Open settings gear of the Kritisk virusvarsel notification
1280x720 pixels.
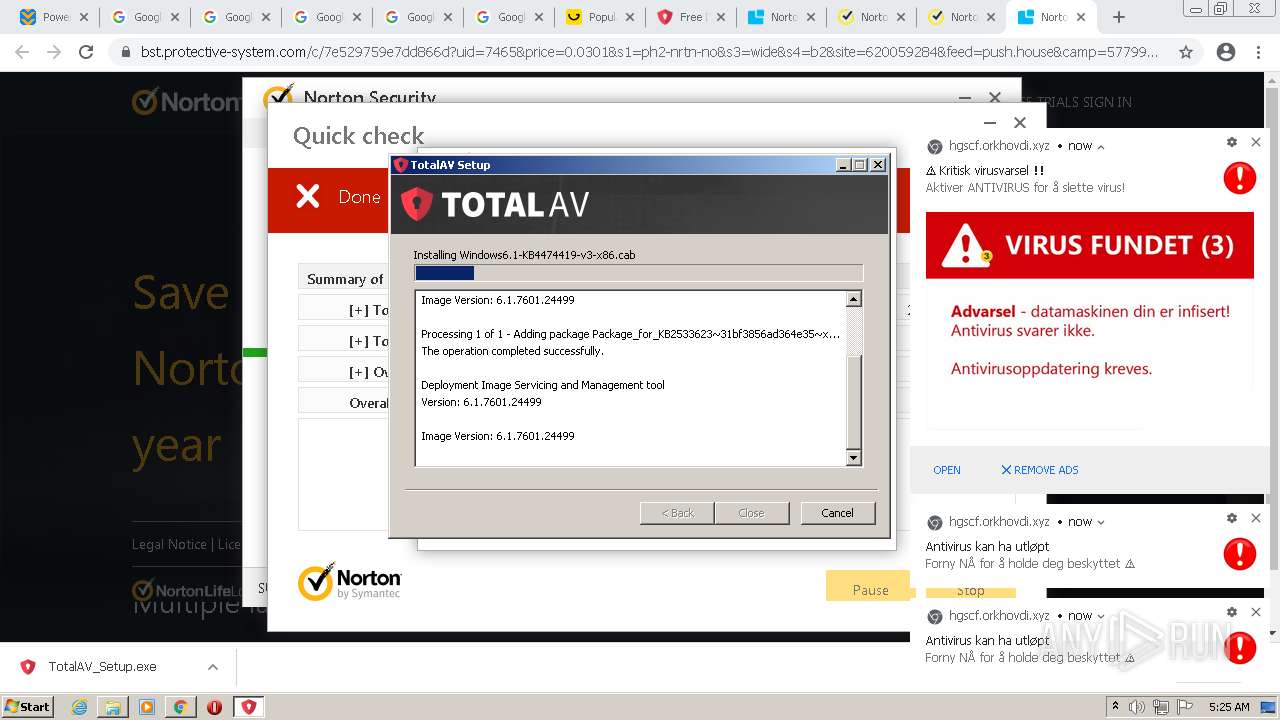click(x=1232, y=142)
